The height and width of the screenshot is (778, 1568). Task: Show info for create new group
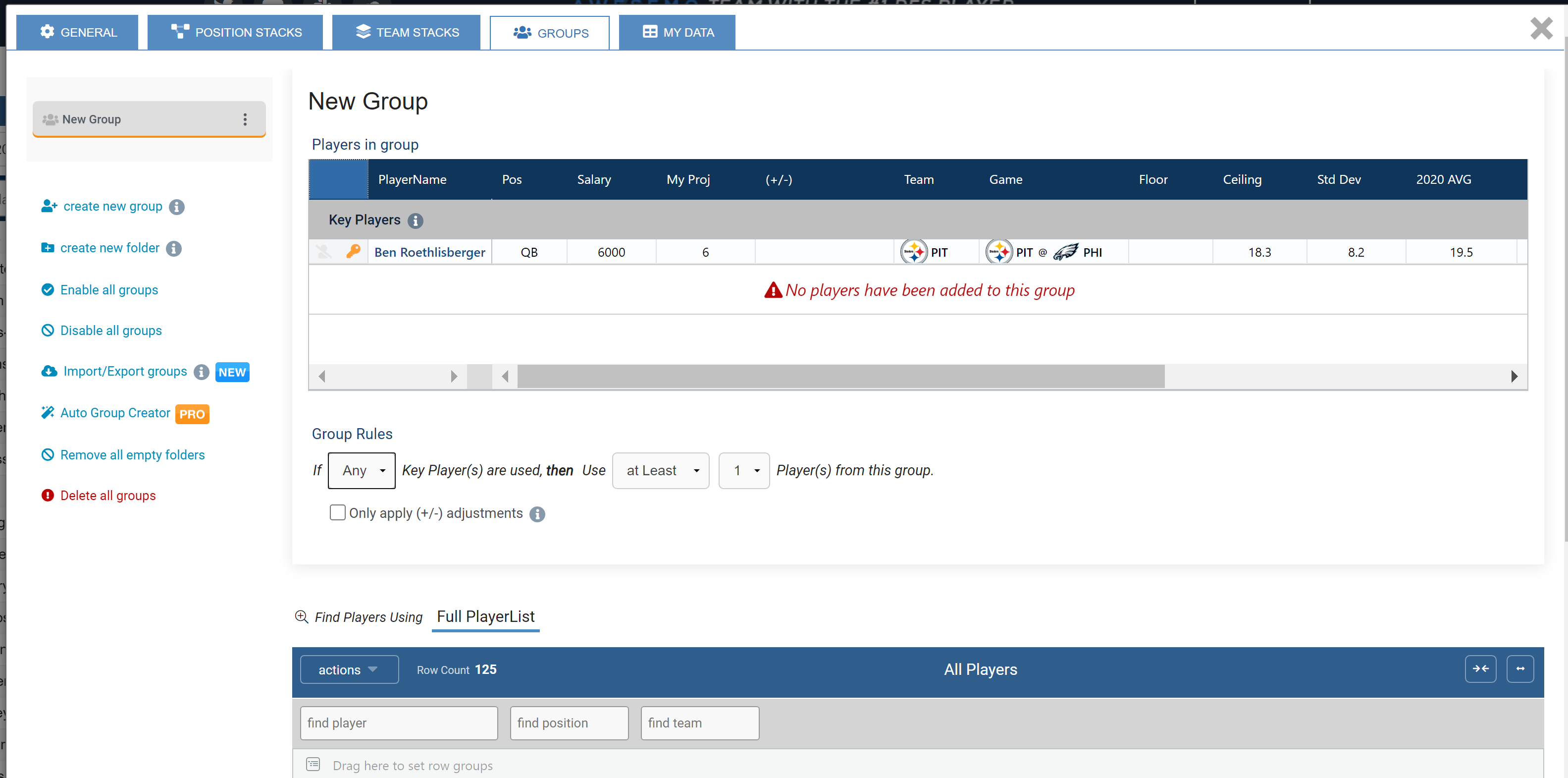click(x=176, y=207)
